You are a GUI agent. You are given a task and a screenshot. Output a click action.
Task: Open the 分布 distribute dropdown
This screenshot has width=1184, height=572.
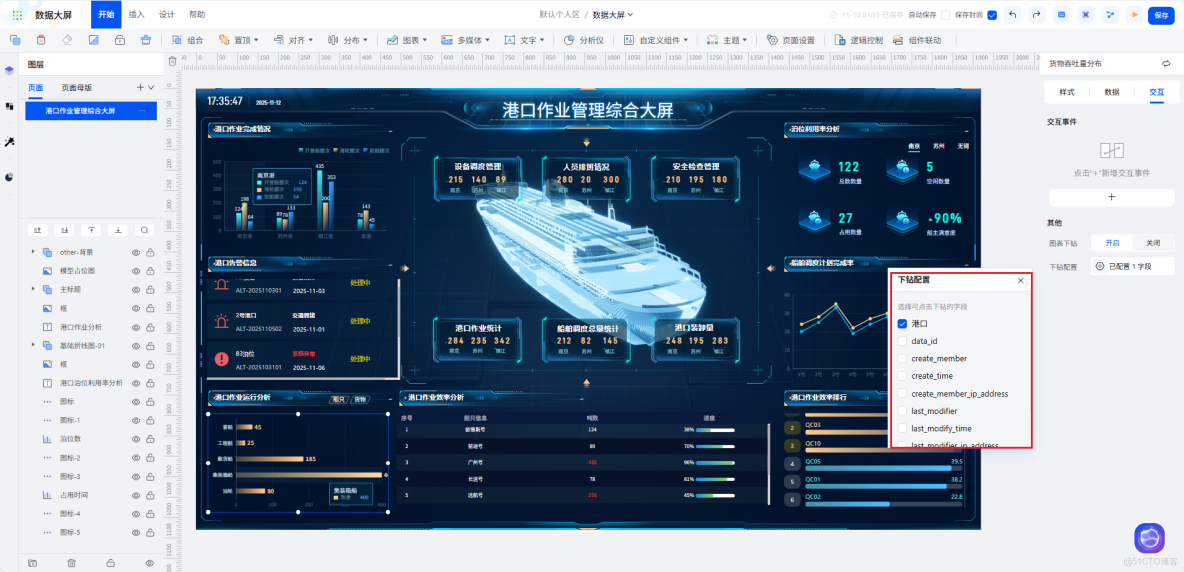click(x=347, y=40)
